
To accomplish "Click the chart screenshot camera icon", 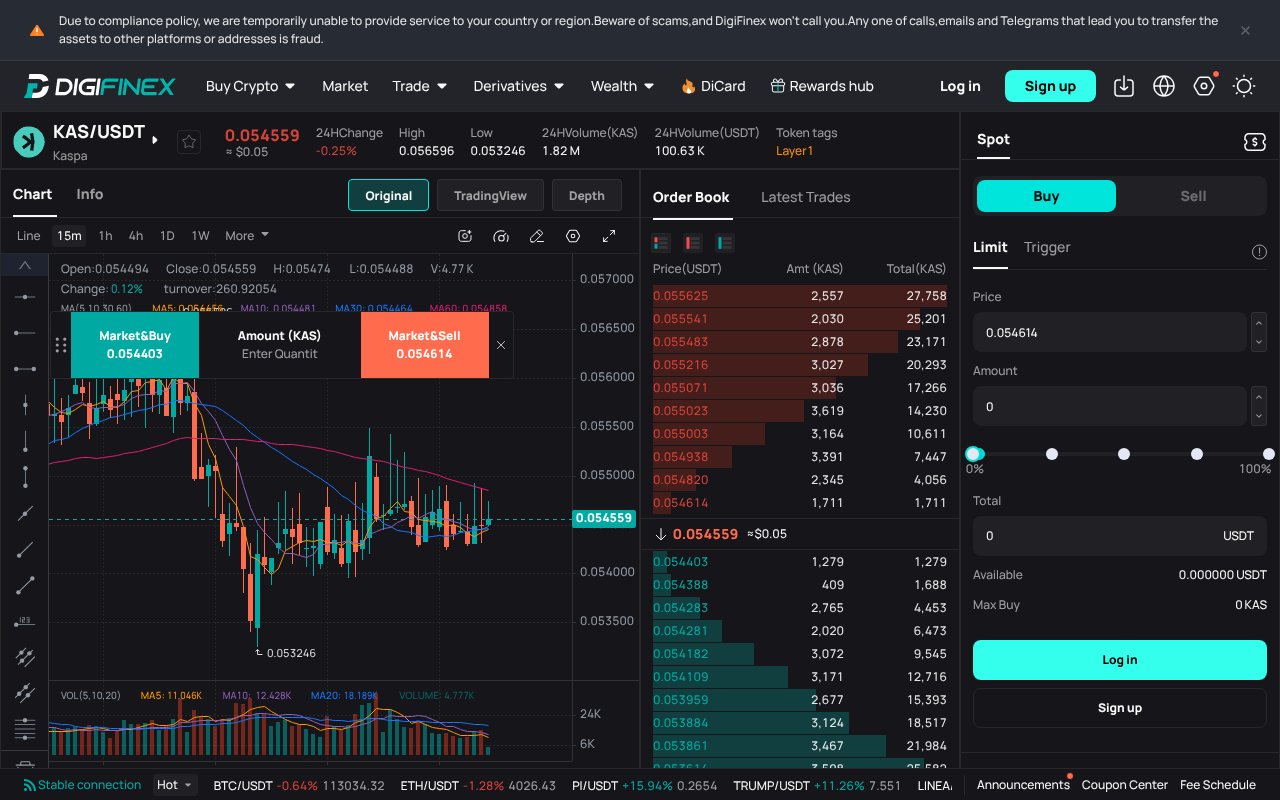I will 465,236.
